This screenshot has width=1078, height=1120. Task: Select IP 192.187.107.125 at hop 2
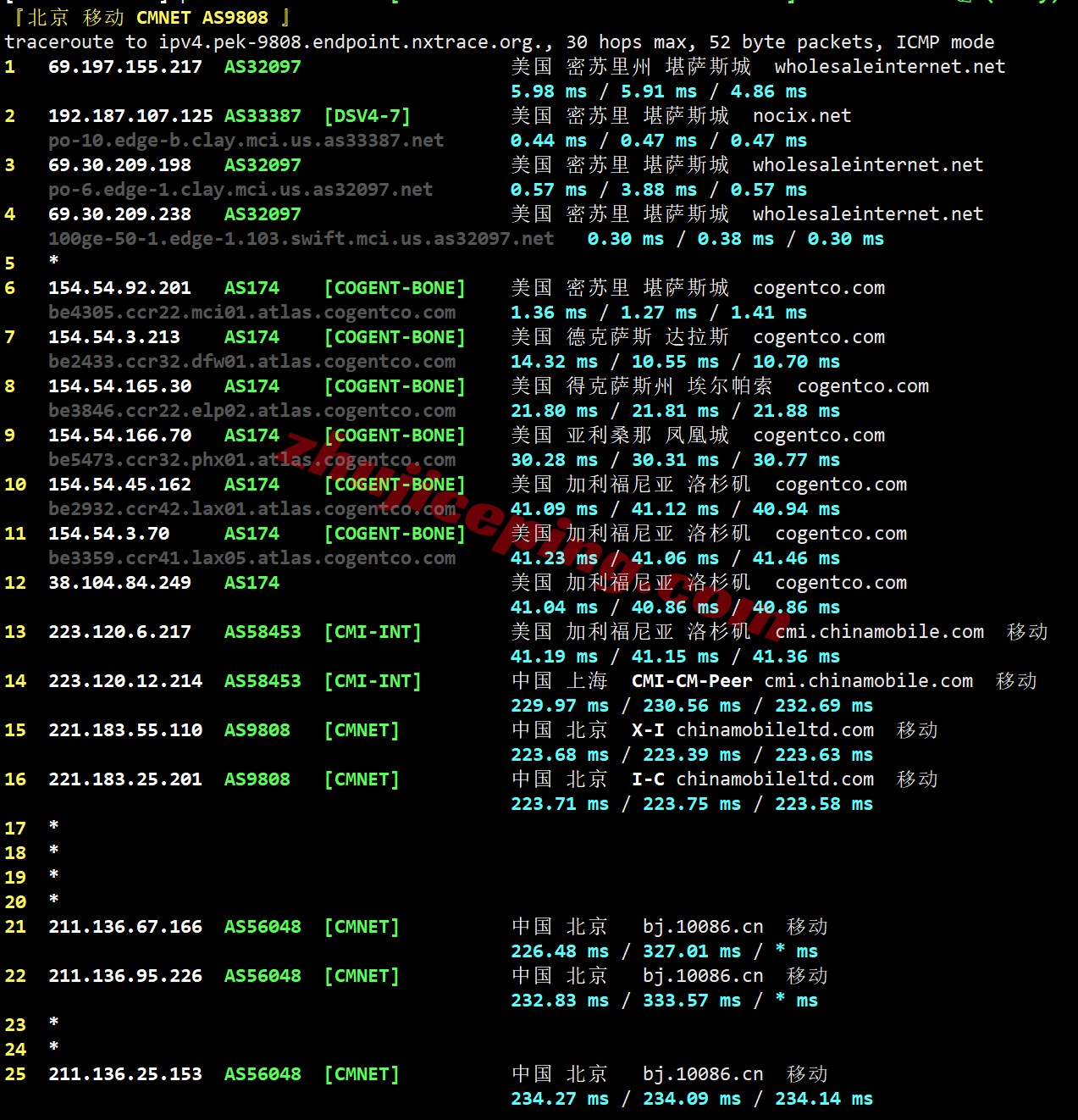pos(130,116)
